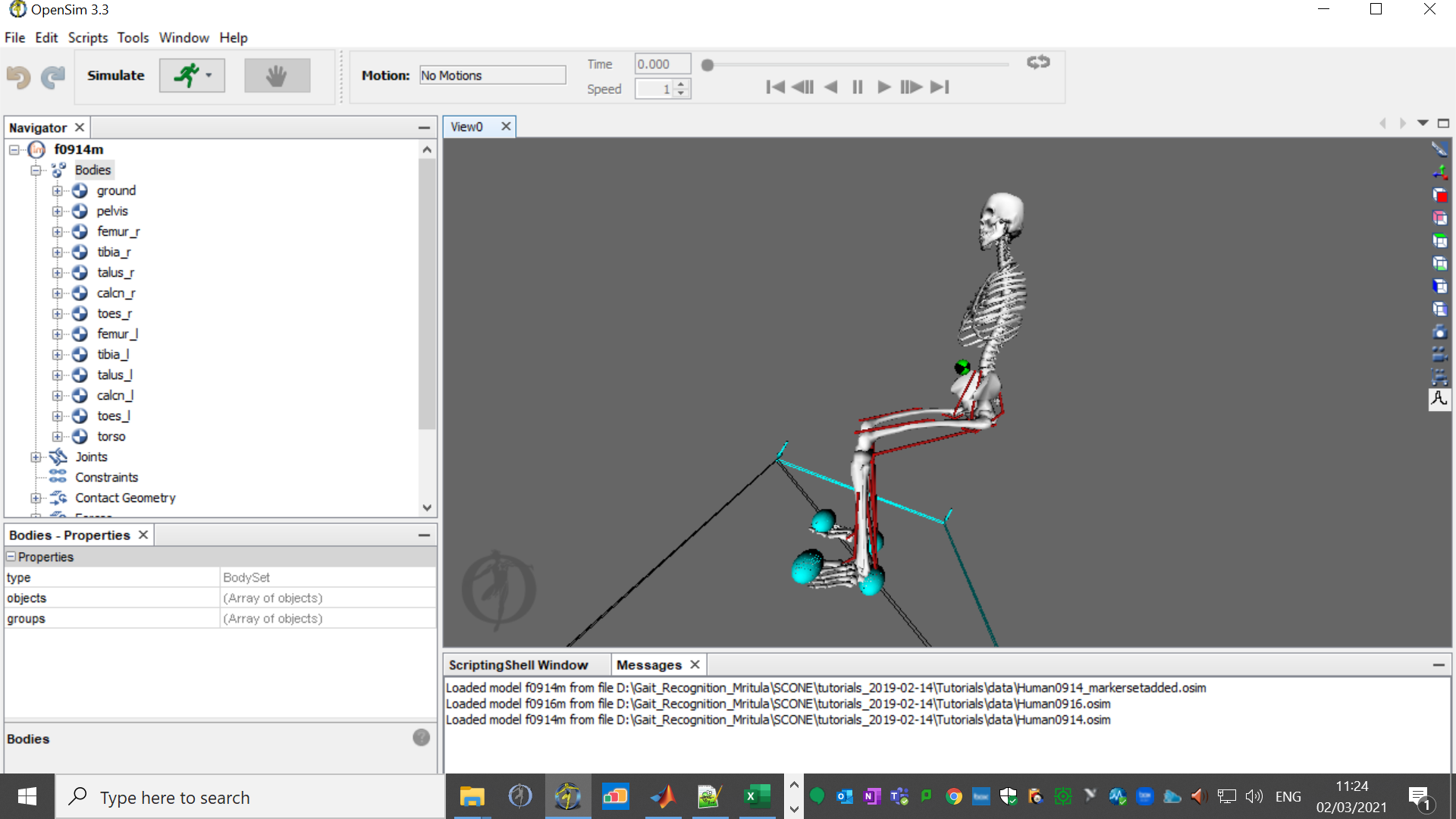Step backward one frame
Viewport: 1456px width, 819px height.
click(x=802, y=87)
